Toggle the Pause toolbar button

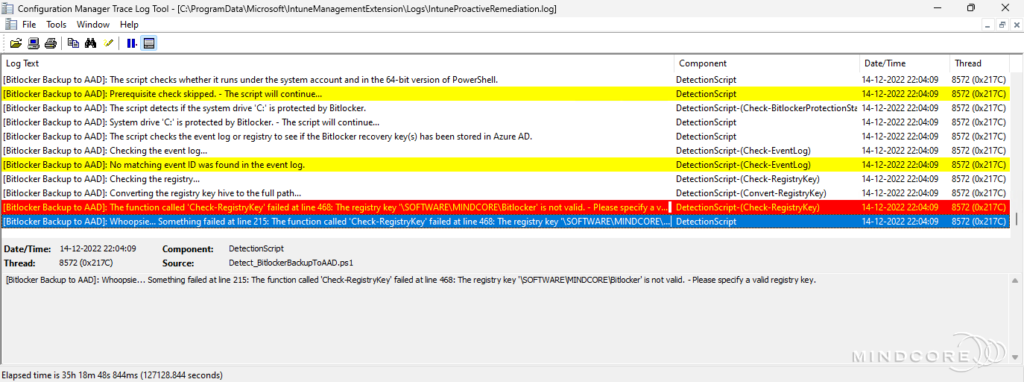131,44
